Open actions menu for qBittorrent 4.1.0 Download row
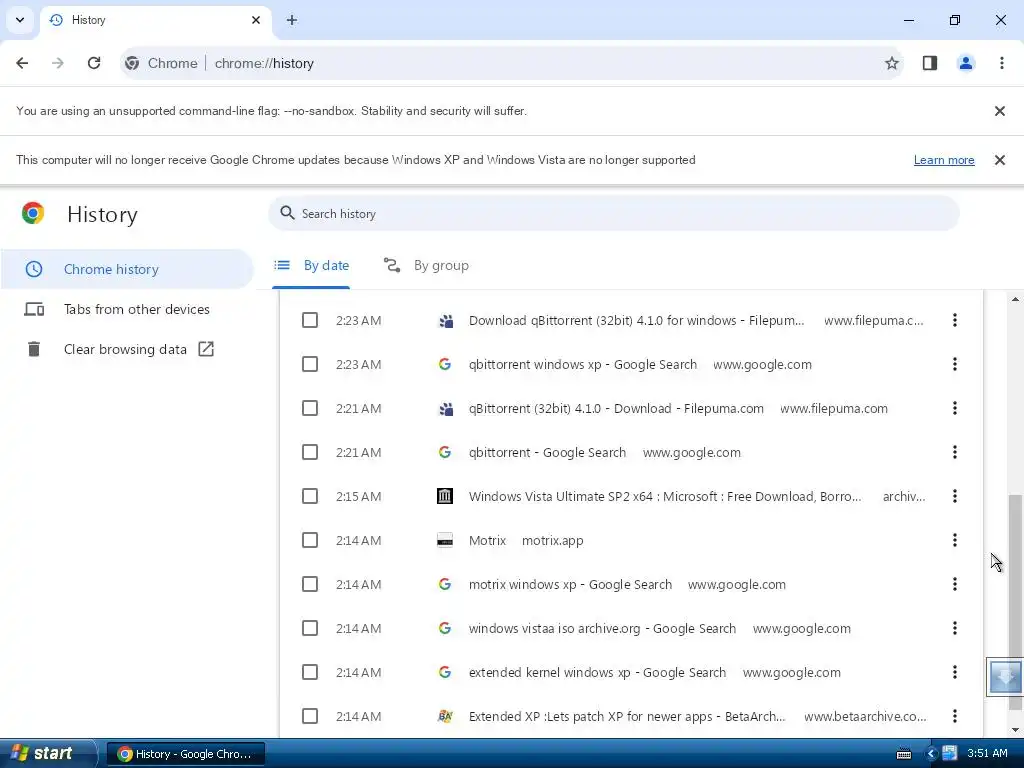1024x768 pixels. click(x=955, y=408)
